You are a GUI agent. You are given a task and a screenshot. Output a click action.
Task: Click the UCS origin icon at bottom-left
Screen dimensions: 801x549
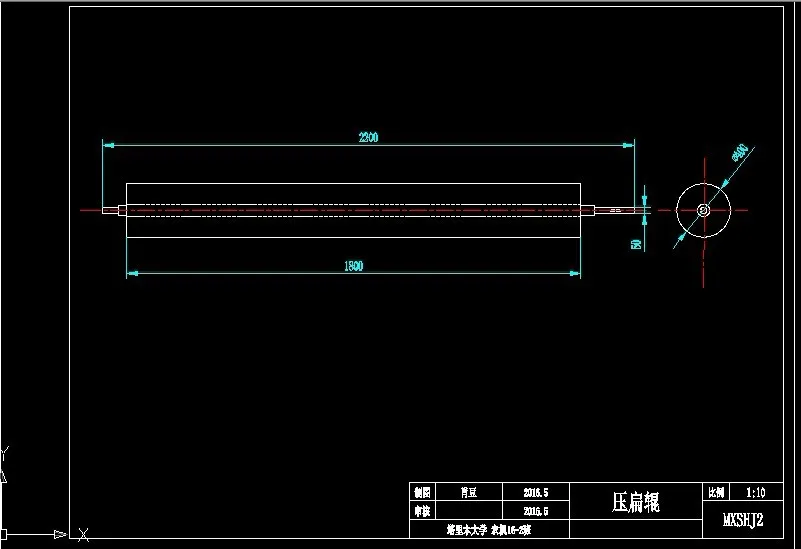[4, 535]
